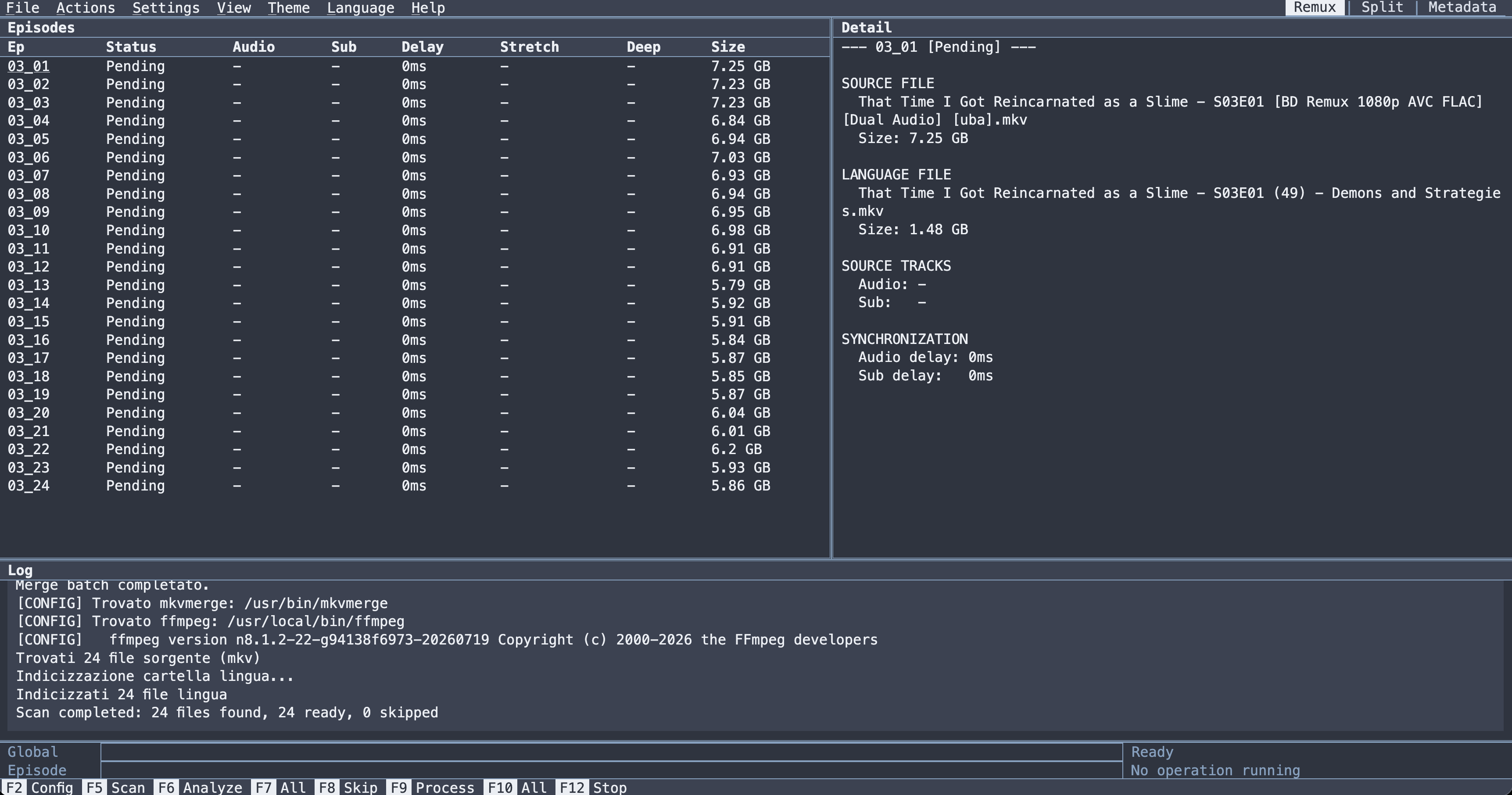
Task: Click the 'Trovato mkvmerge' log line
Action: (202, 603)
